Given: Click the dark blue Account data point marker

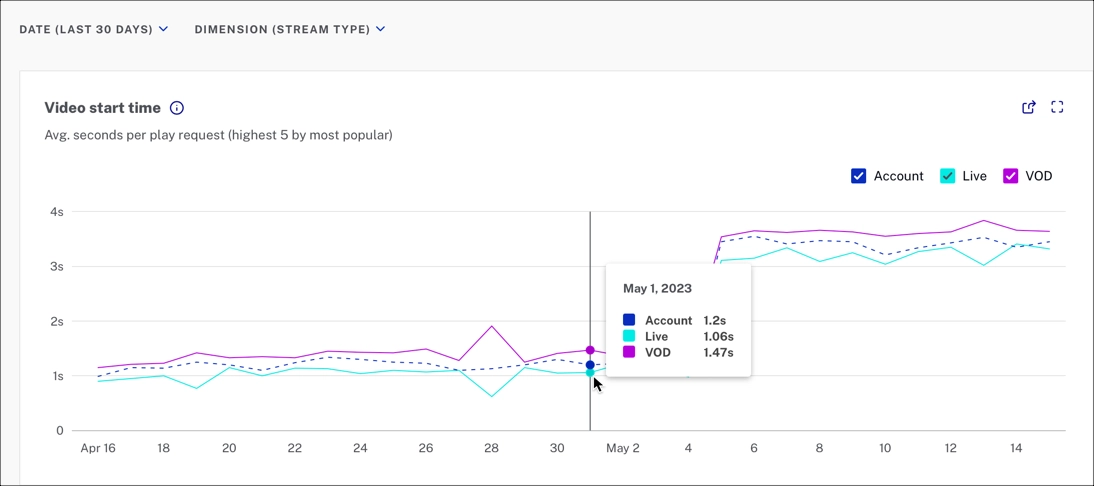Looking at the screenshot, I should (590, 365).
